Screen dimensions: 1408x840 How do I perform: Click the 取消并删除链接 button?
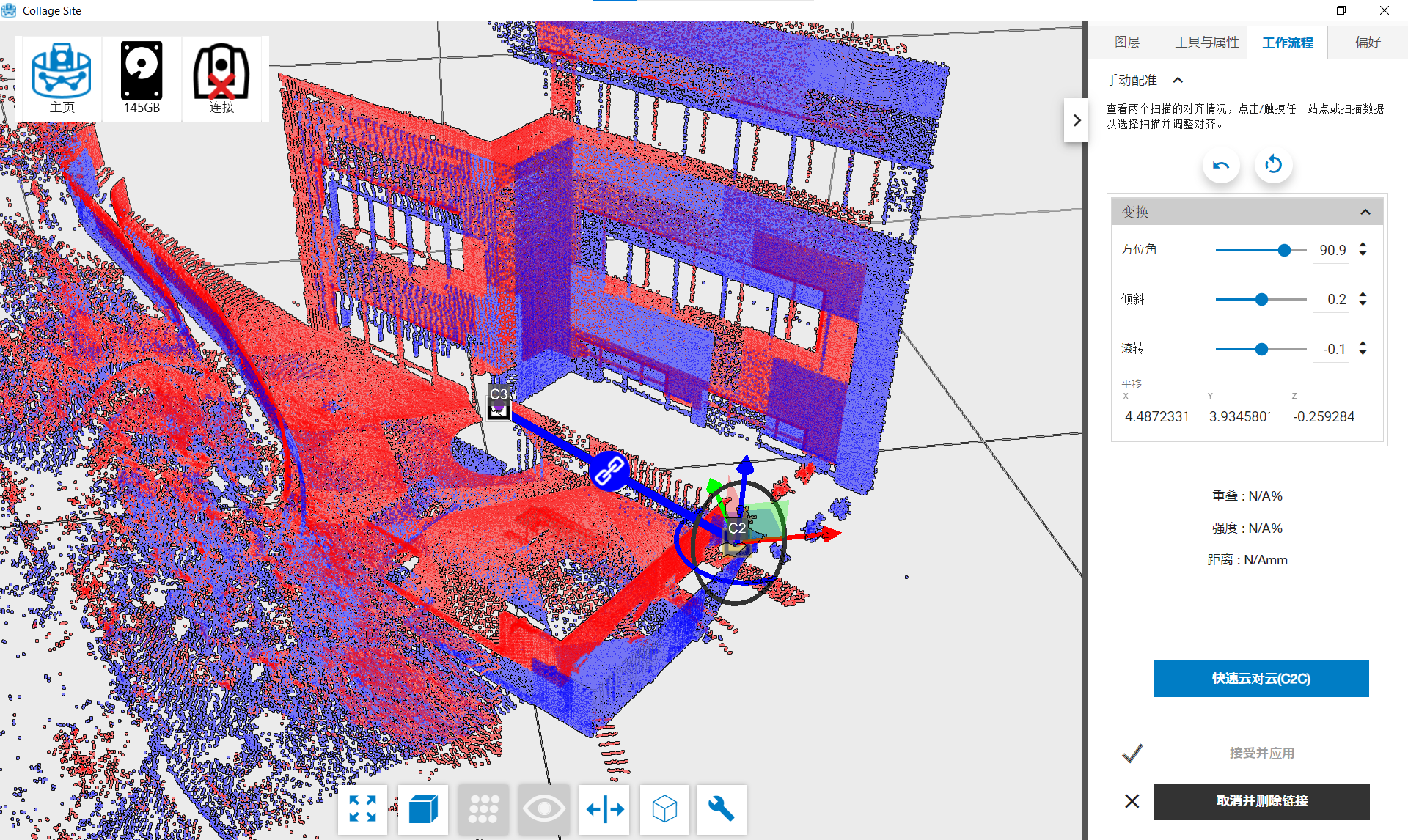[x=1261, y=801]
